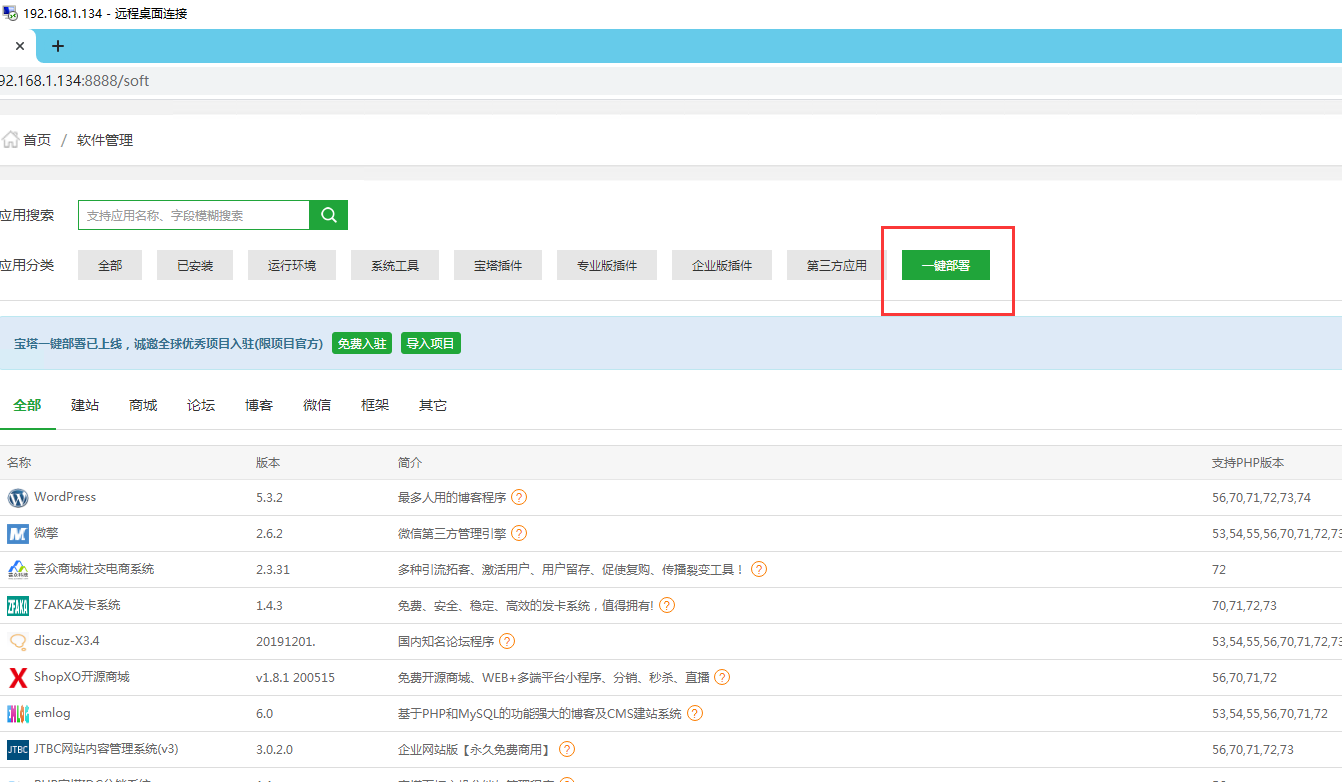Click the JTBC网站内容管理系统(v3) name text

[106, 749]
